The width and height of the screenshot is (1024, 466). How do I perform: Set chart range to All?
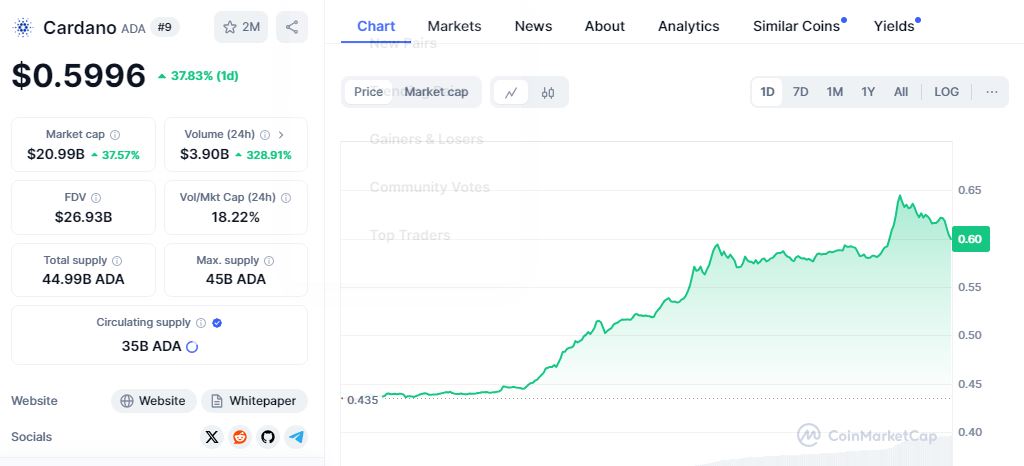coord(901,92)
